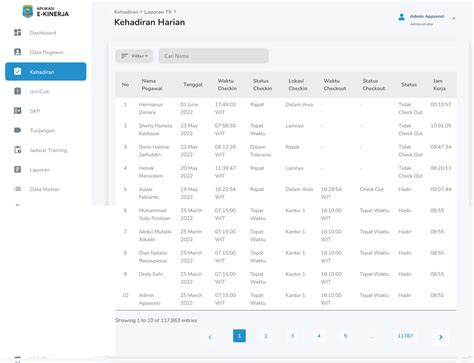Click the Data Pegawai person icon
The image size is (474, 363).
pyautogui.click(x=18, y=52)
